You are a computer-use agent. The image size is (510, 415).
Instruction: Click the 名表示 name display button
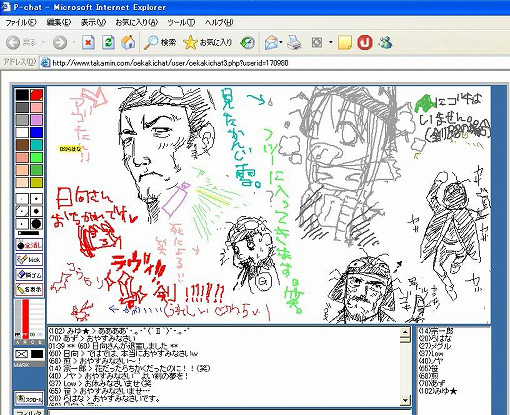29,289
